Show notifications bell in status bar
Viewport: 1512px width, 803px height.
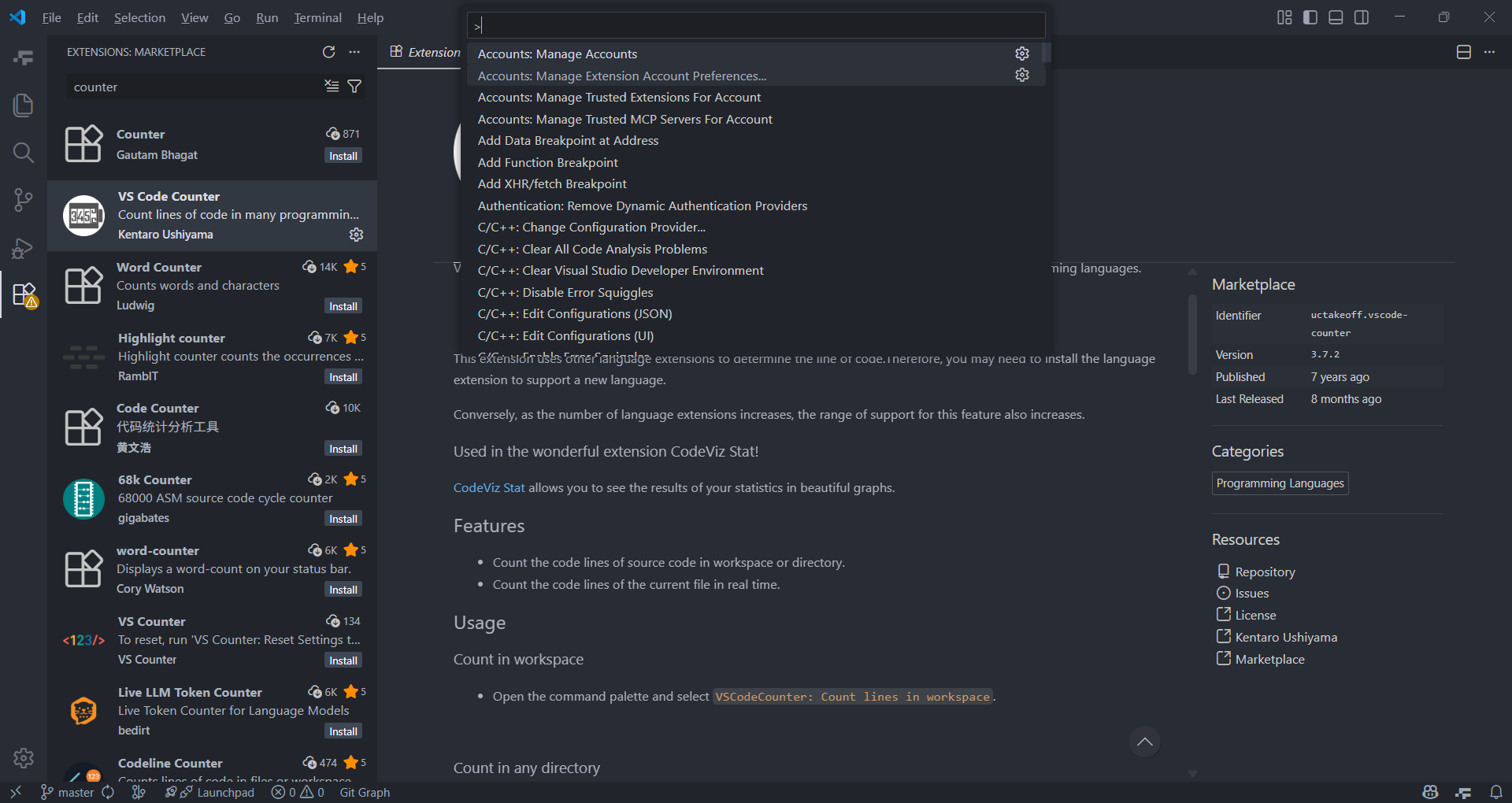pos(1496,792)
